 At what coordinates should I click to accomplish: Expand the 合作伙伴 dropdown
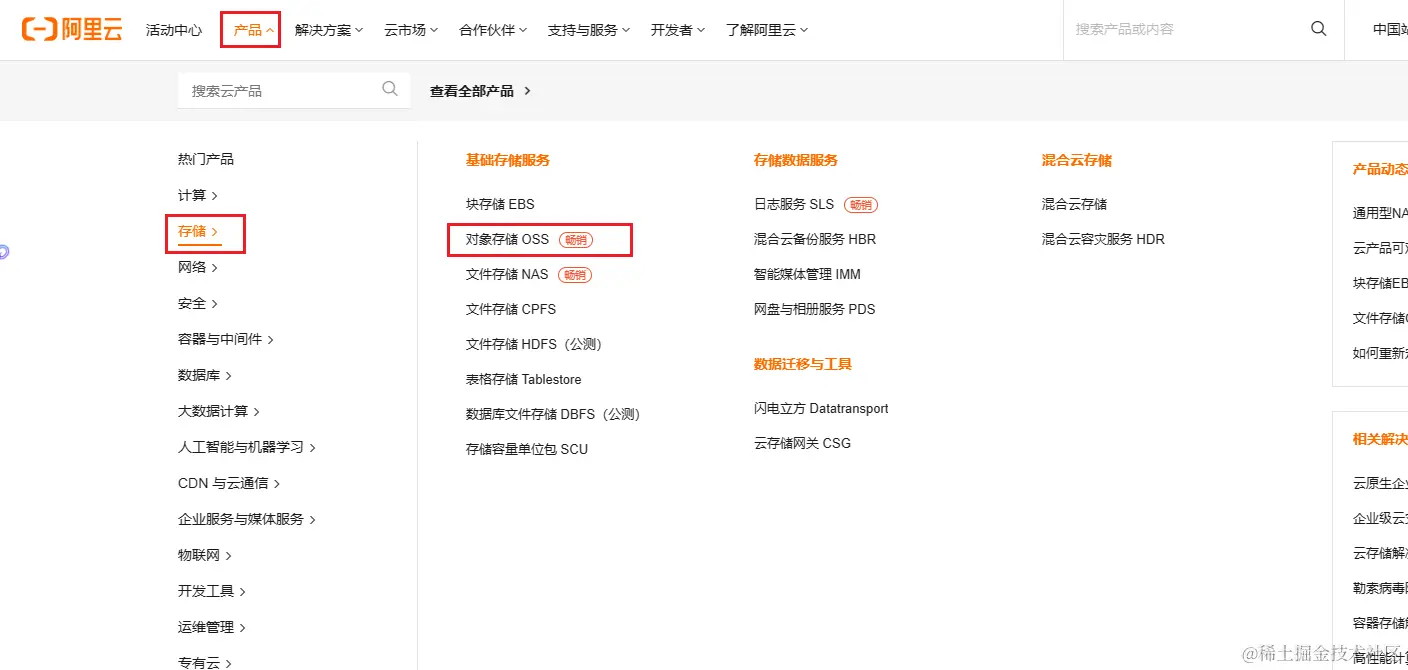click(493, 30)
